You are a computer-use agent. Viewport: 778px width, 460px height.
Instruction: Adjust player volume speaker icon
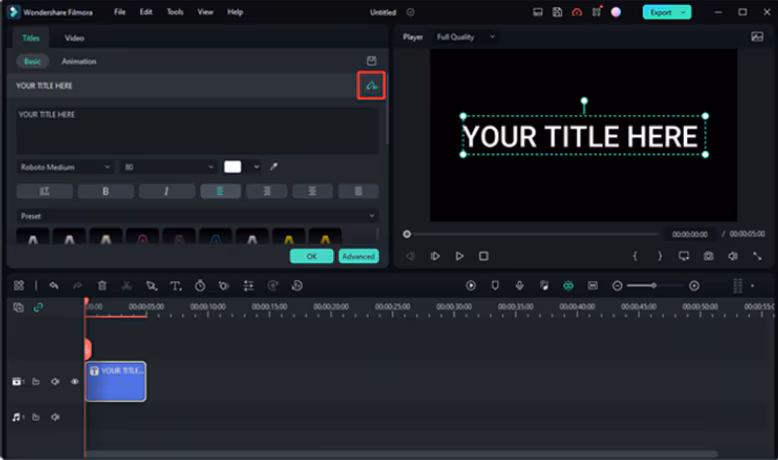tap(733, 256)
